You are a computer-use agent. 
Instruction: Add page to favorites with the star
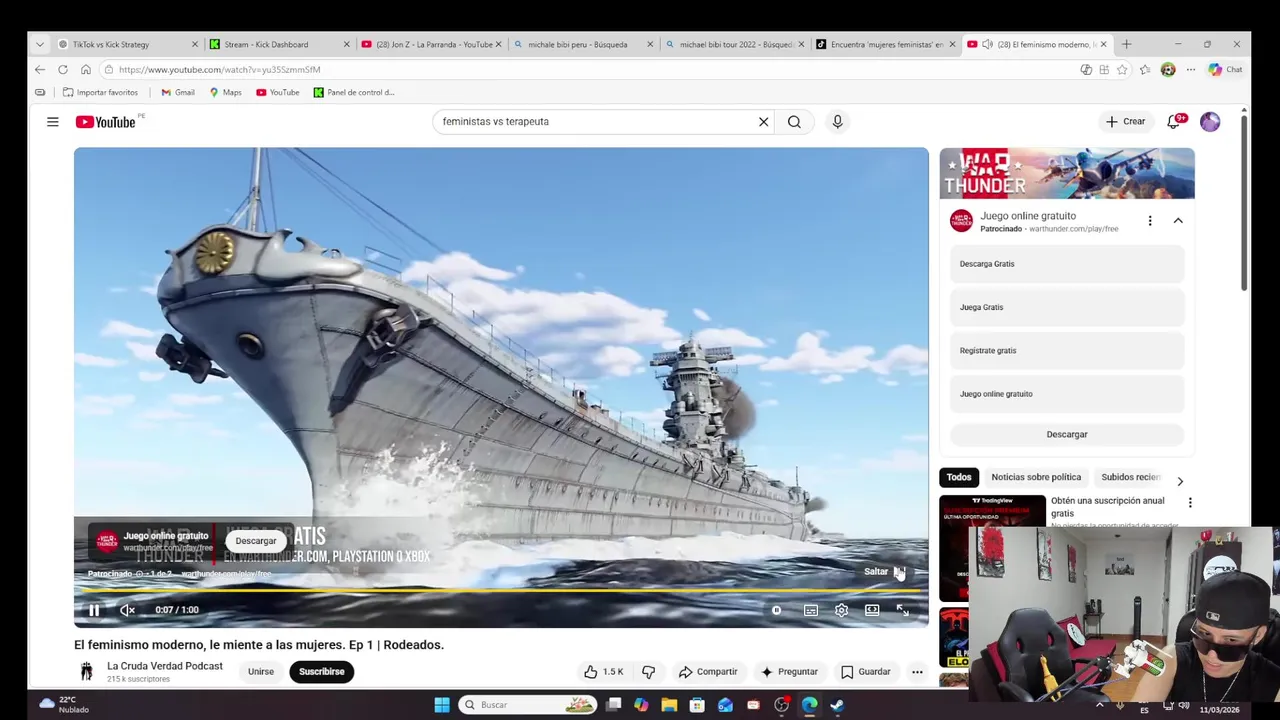[x=1122, y=70]
